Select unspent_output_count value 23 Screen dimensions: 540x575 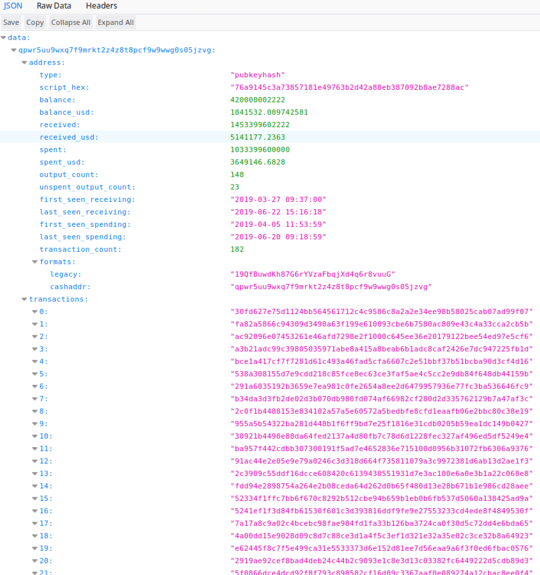[x=235, y=187]
